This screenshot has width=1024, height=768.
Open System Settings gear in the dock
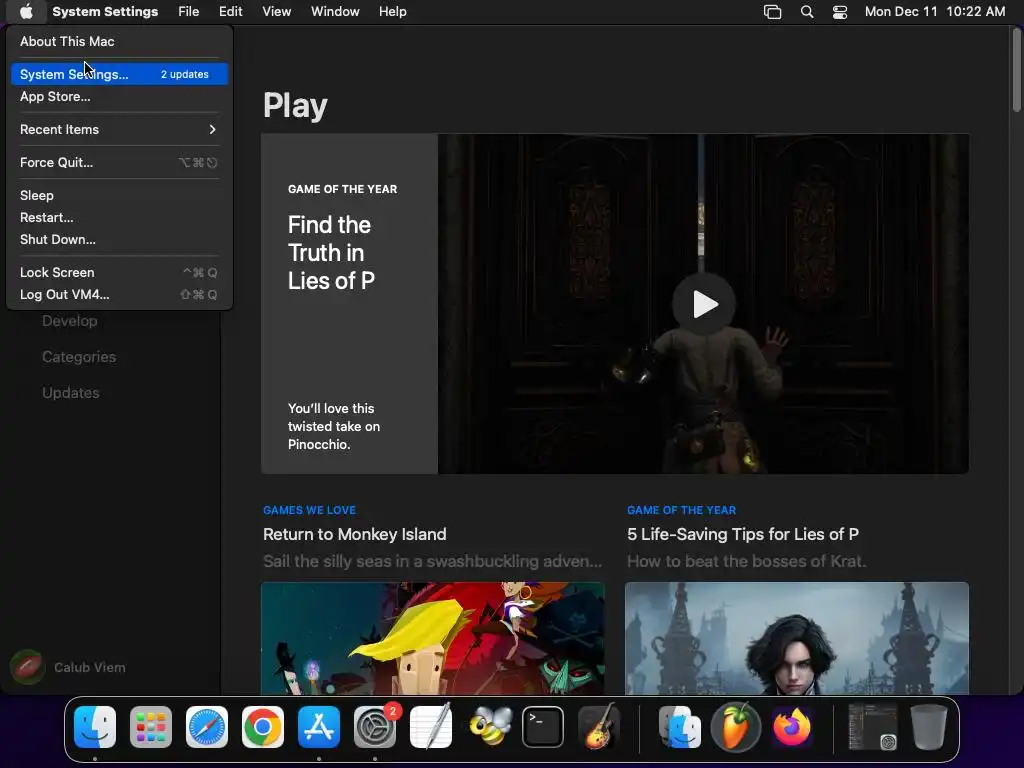pyautogui.click(x=375, y=727)
